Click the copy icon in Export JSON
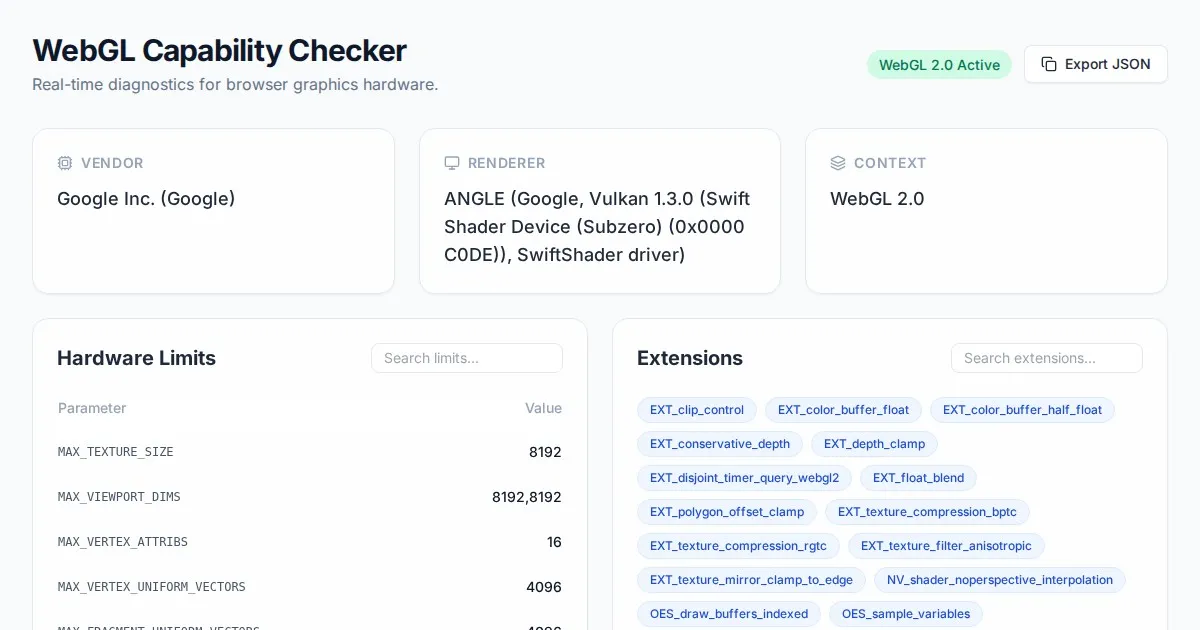This screenshot has height=630, width=1200. 1049,64
